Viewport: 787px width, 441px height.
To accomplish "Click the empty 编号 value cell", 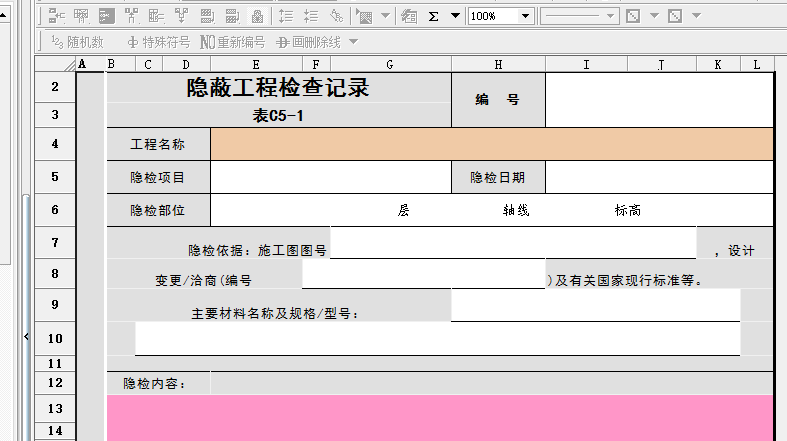I will point(659,100).
